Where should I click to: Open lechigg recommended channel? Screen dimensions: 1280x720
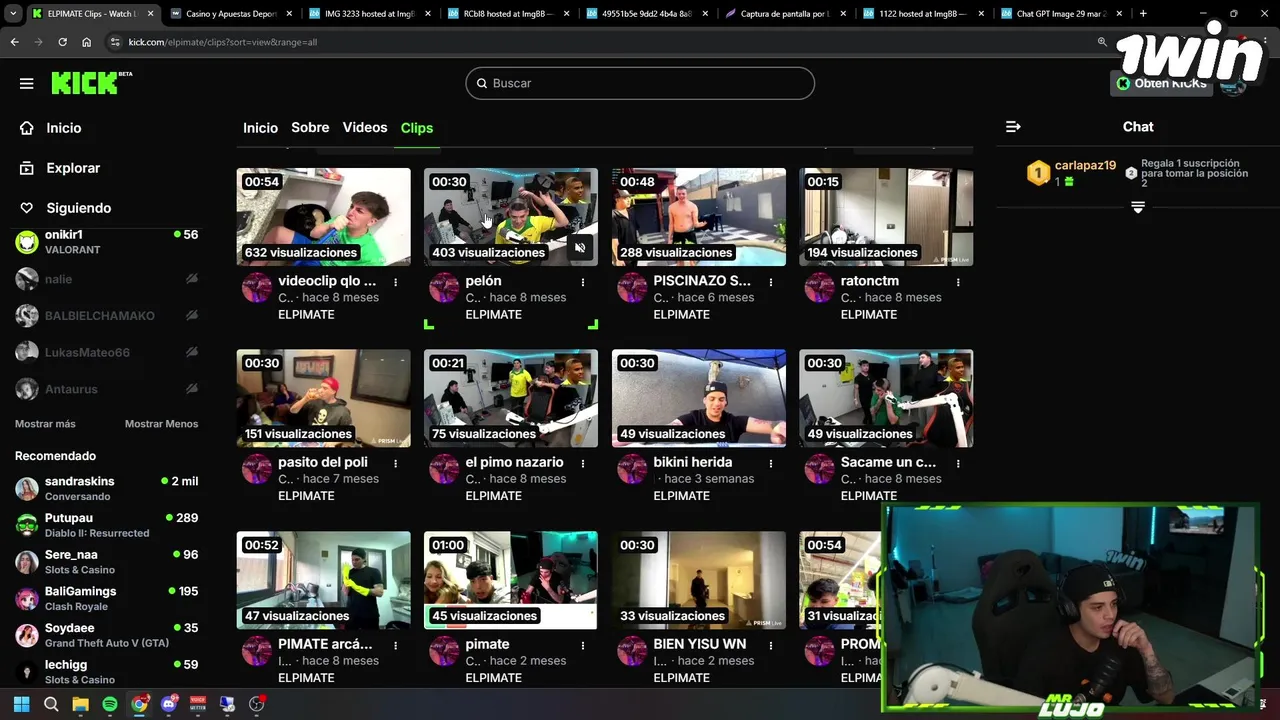click(x=106, y=672)
